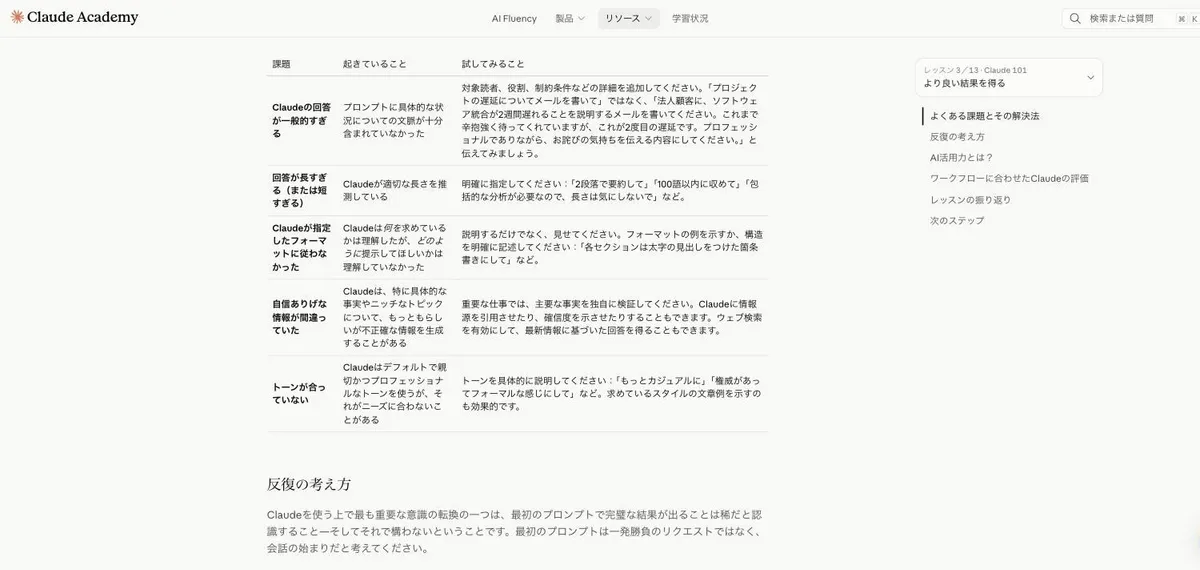Click the Claude Academy starburst logo icon

point(17,17)
